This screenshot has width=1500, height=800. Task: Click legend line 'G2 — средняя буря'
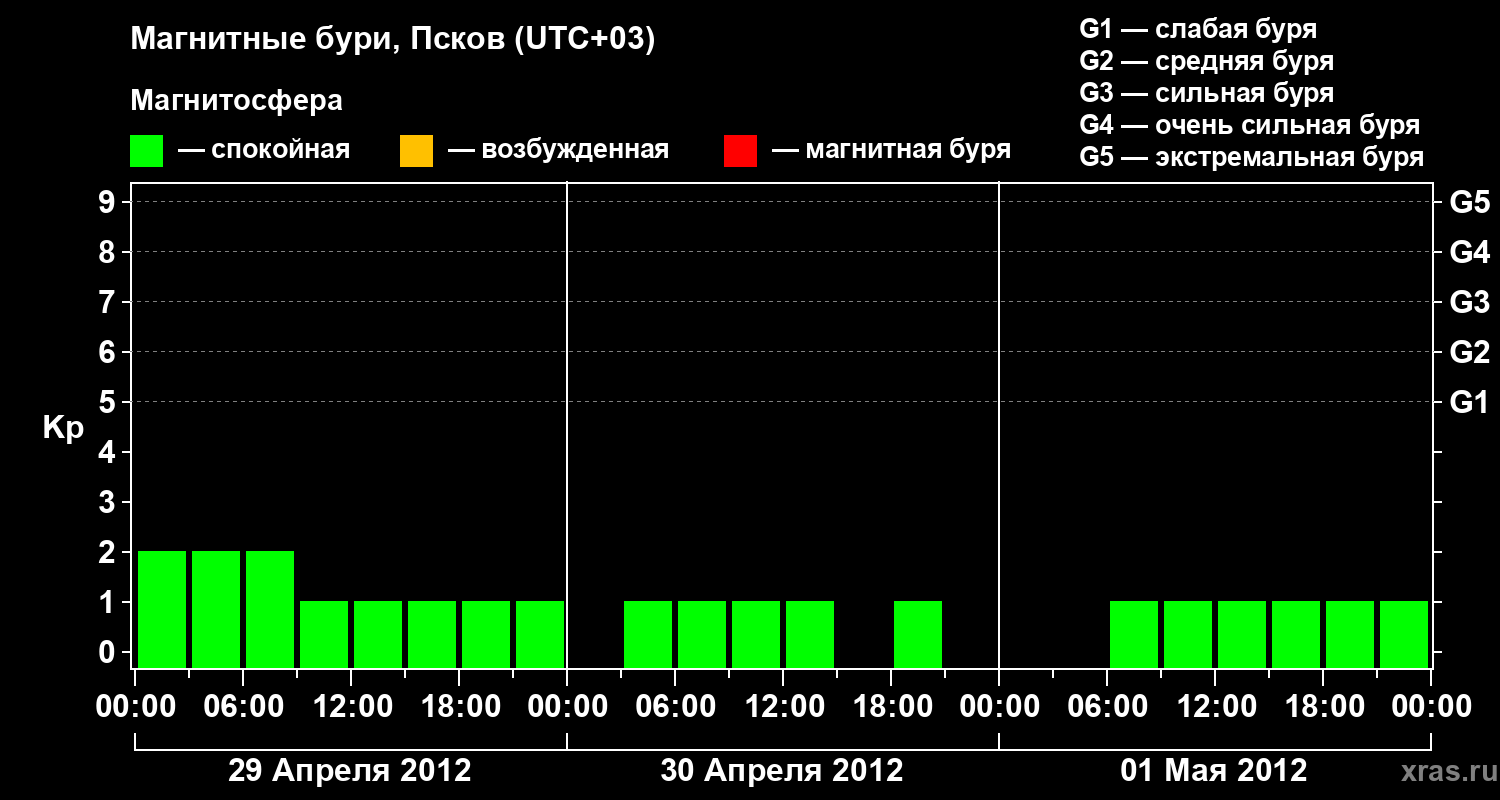tap(1206, 61)
